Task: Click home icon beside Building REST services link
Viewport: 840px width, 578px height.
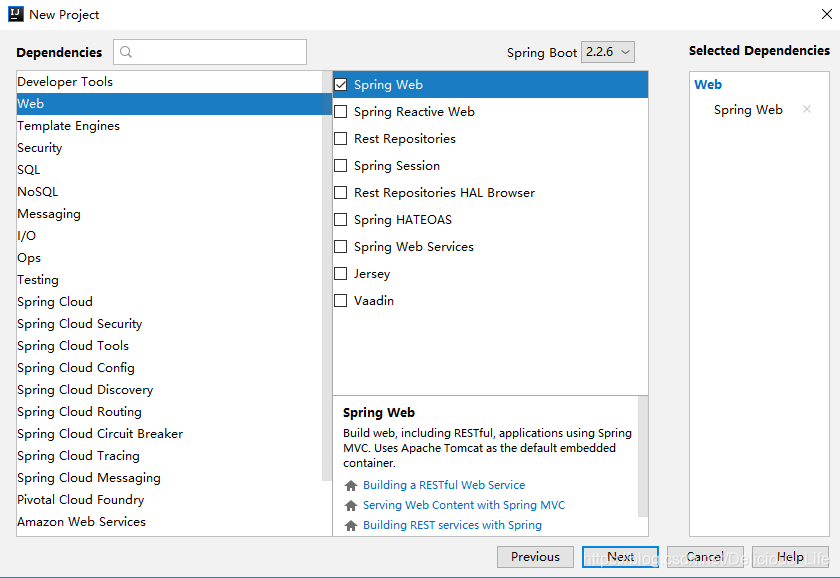Action: point(351,526)
